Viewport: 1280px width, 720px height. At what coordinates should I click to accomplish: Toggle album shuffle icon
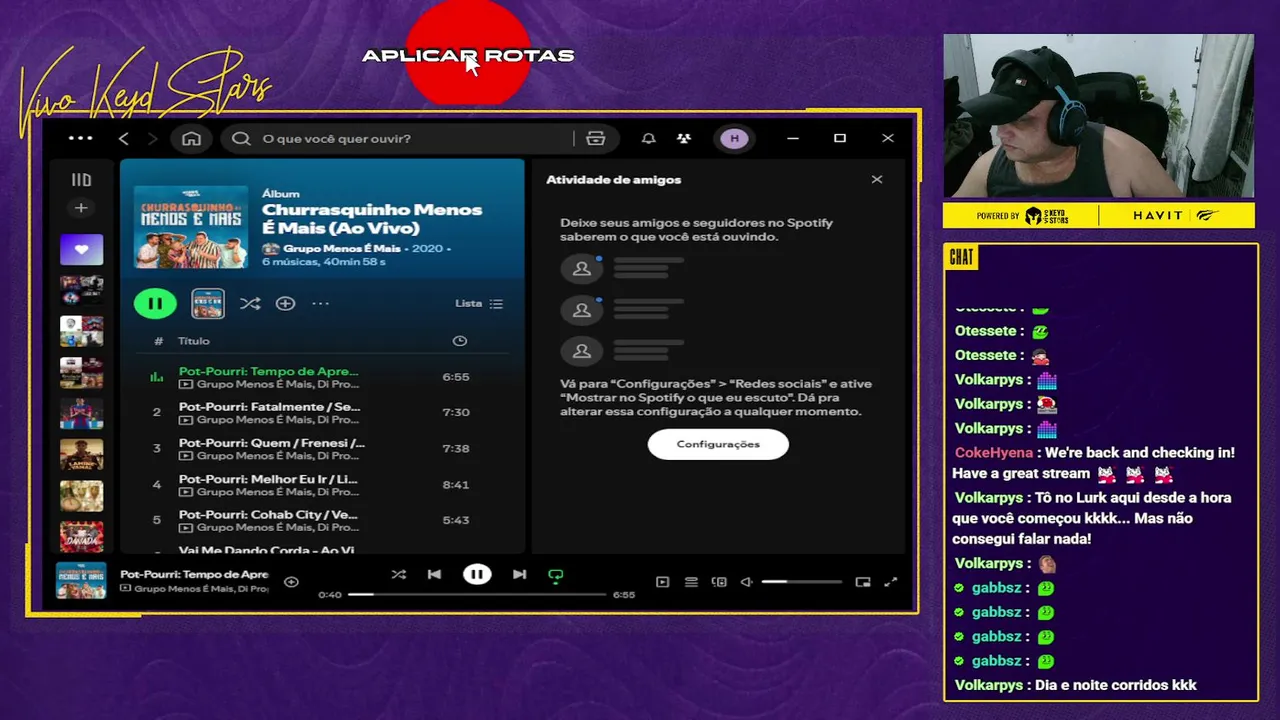point(250,303)
